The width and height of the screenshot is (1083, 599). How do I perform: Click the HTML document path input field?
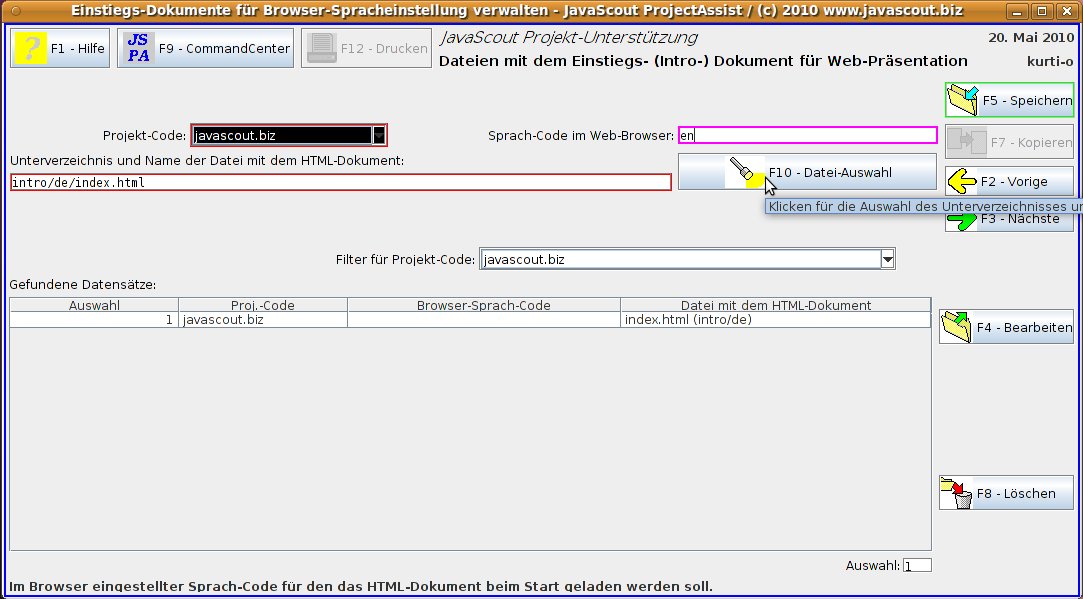click(340, 183)
